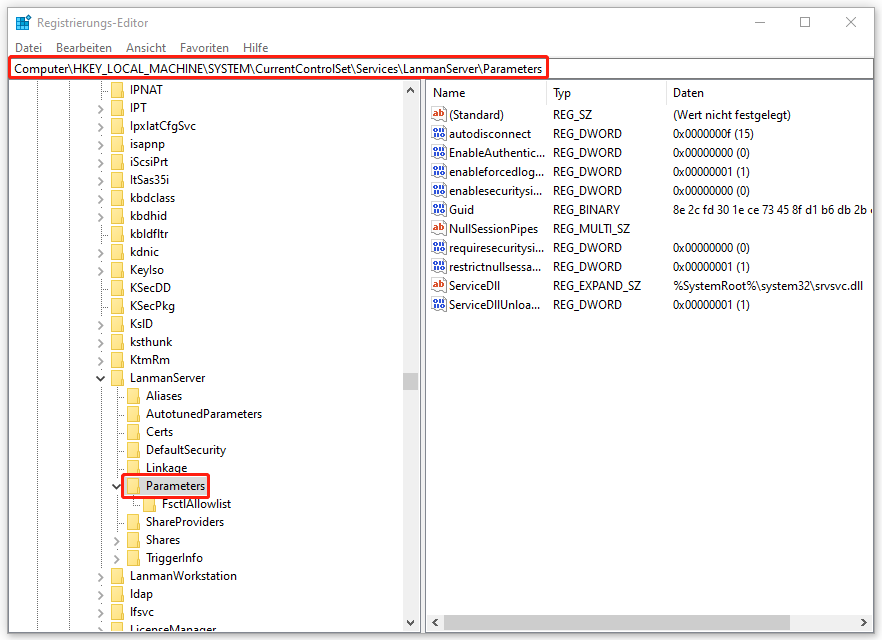Screen dimensions: 882x640
Task: Click the Registry Editor app icon in title bar
Action: click(x=23, y=22)
